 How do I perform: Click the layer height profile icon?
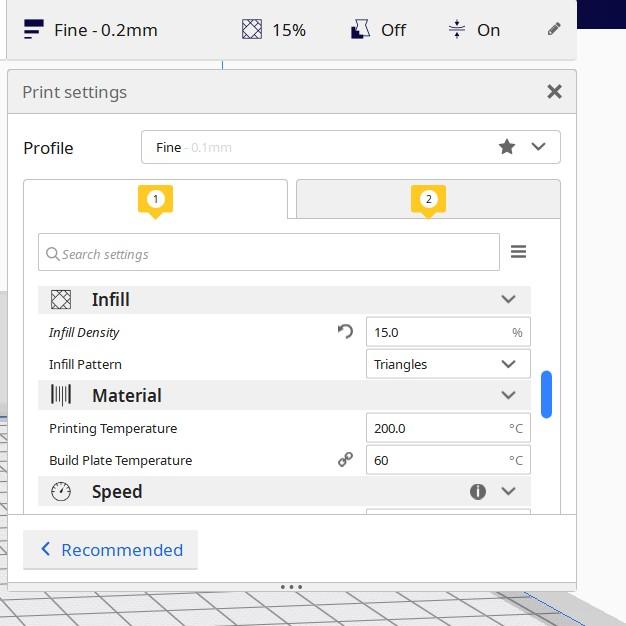[x=34, y=29]
